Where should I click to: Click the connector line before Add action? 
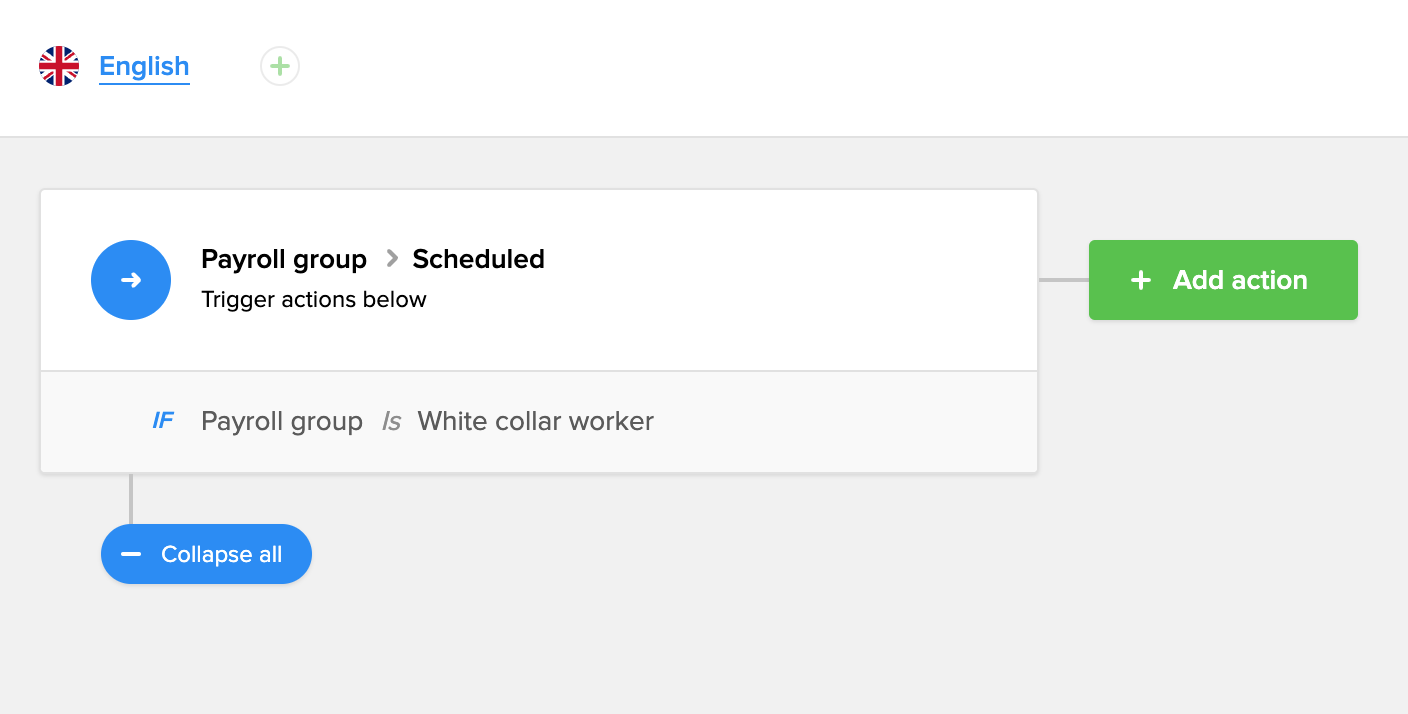click(1063, 280)
